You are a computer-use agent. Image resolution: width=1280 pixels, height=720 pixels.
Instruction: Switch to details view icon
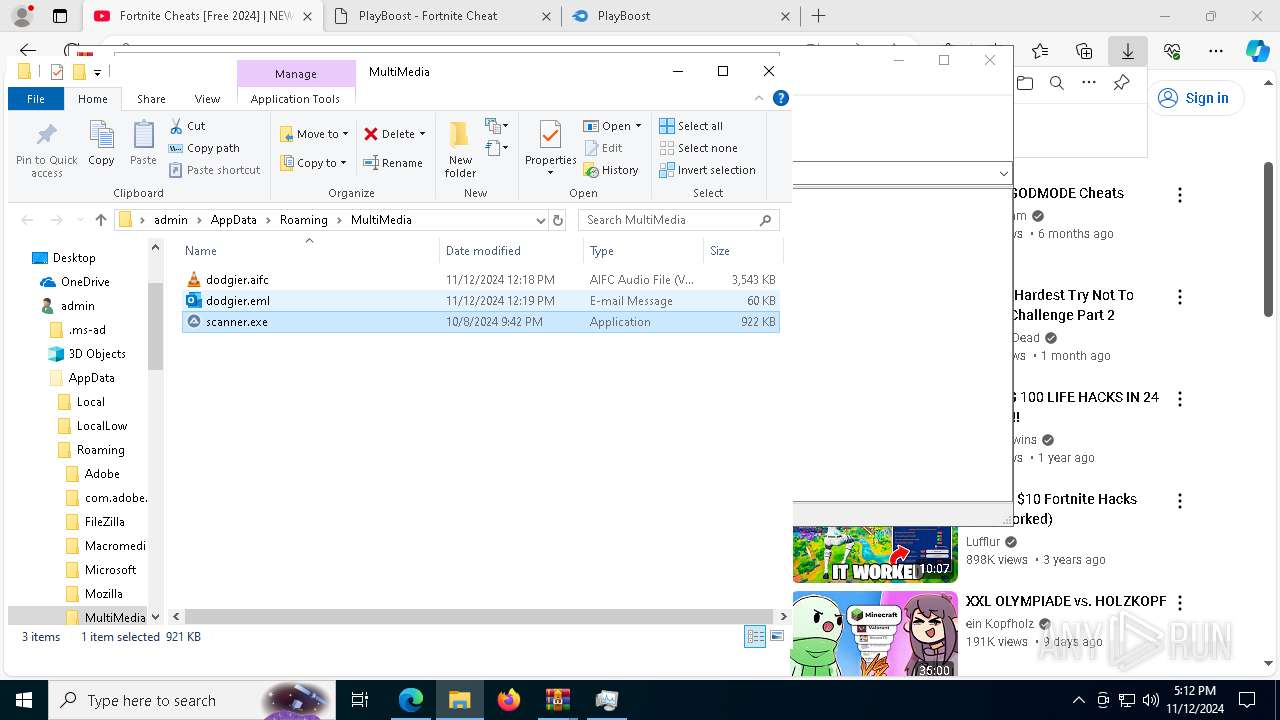coord(755,637)
